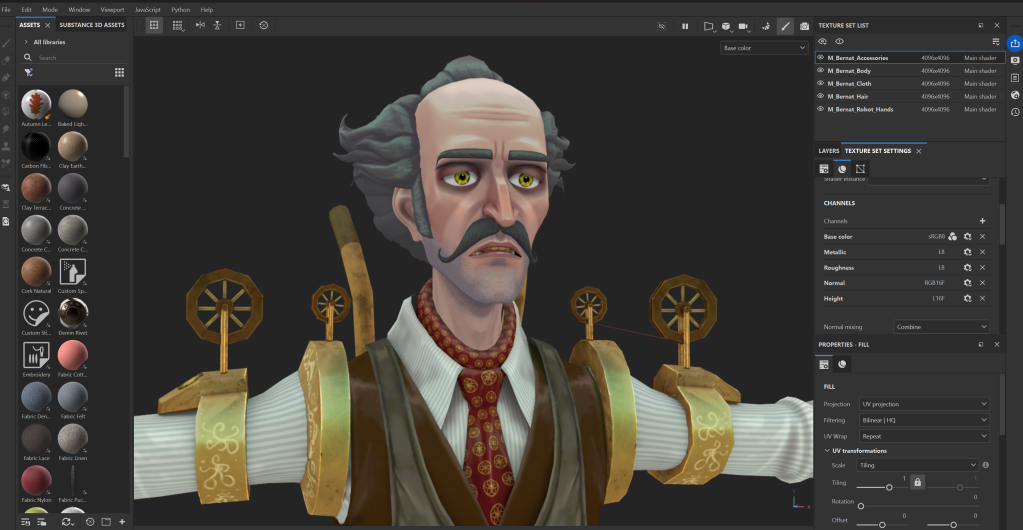Image resolution: width=1023 pixels, height=530 pixels.
Task: Click the camera screenshot icon in the toolbar
Action: [804, 26]
